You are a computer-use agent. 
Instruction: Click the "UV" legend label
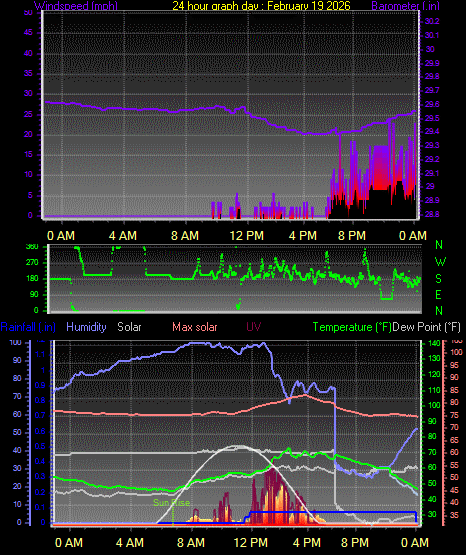click(x=253, y=327)
